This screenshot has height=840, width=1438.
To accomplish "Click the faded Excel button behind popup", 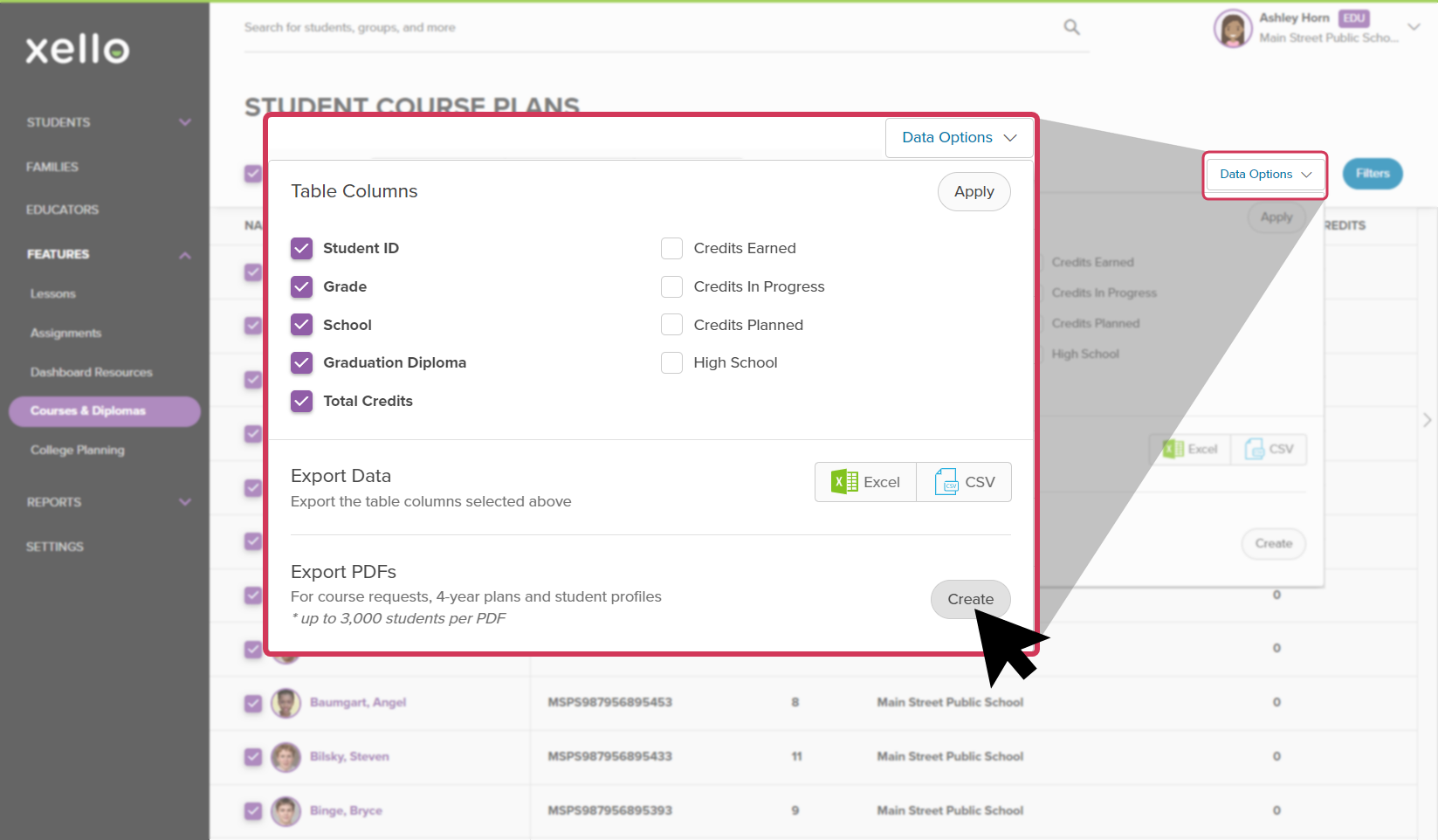I will (1191, 449).
